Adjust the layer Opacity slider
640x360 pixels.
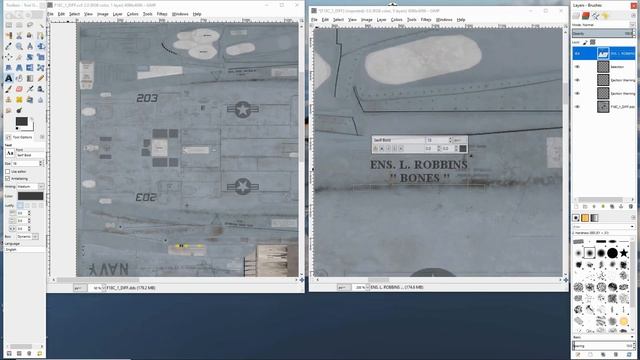click(x=604, y=33)
